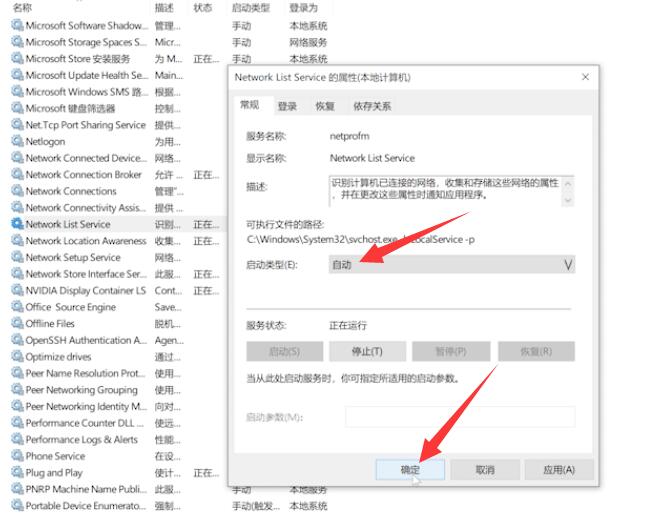Sort services by 名称 column header
653x513 pixels.
coord(22,7)
